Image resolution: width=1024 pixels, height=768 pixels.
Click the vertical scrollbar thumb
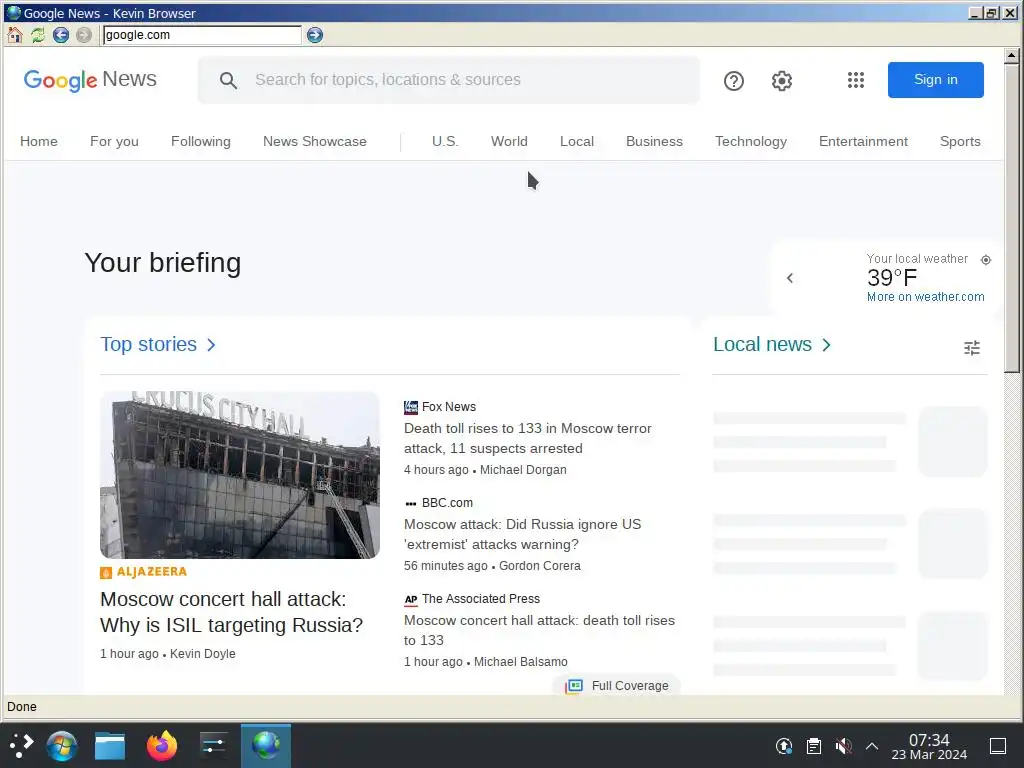(1012, 218)
